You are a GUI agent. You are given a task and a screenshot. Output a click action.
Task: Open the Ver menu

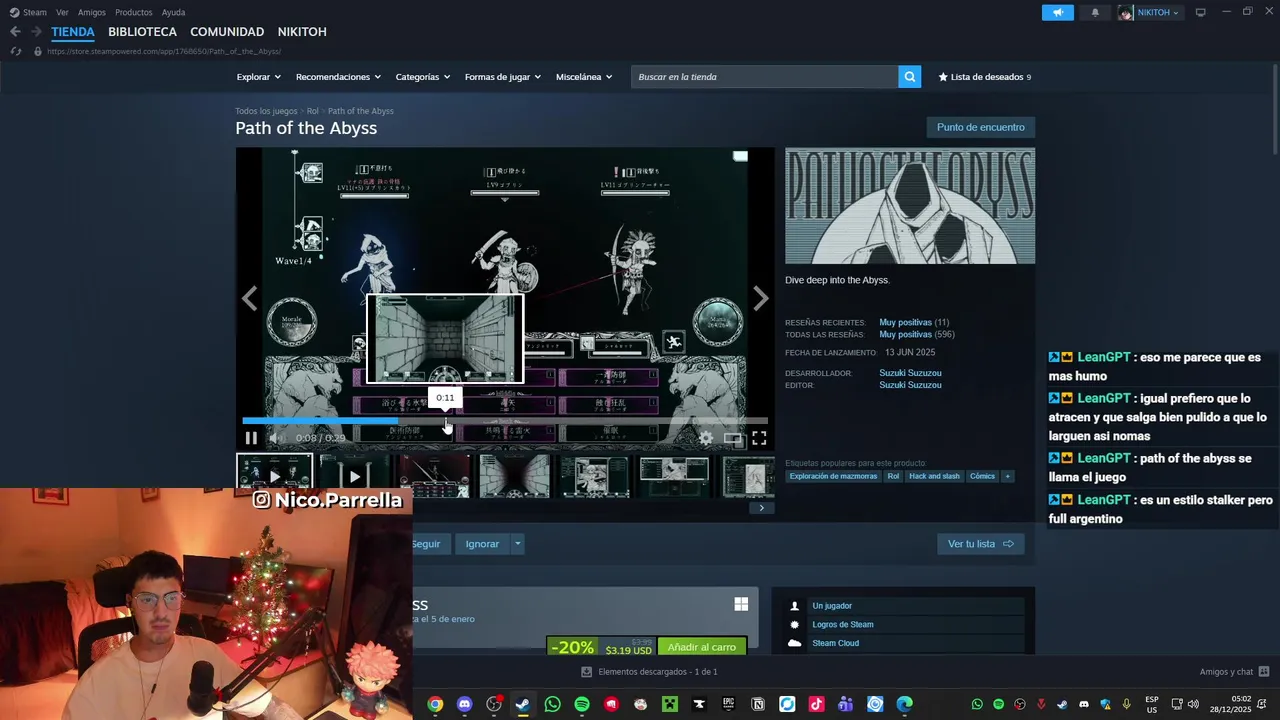(x=62, y=12)
